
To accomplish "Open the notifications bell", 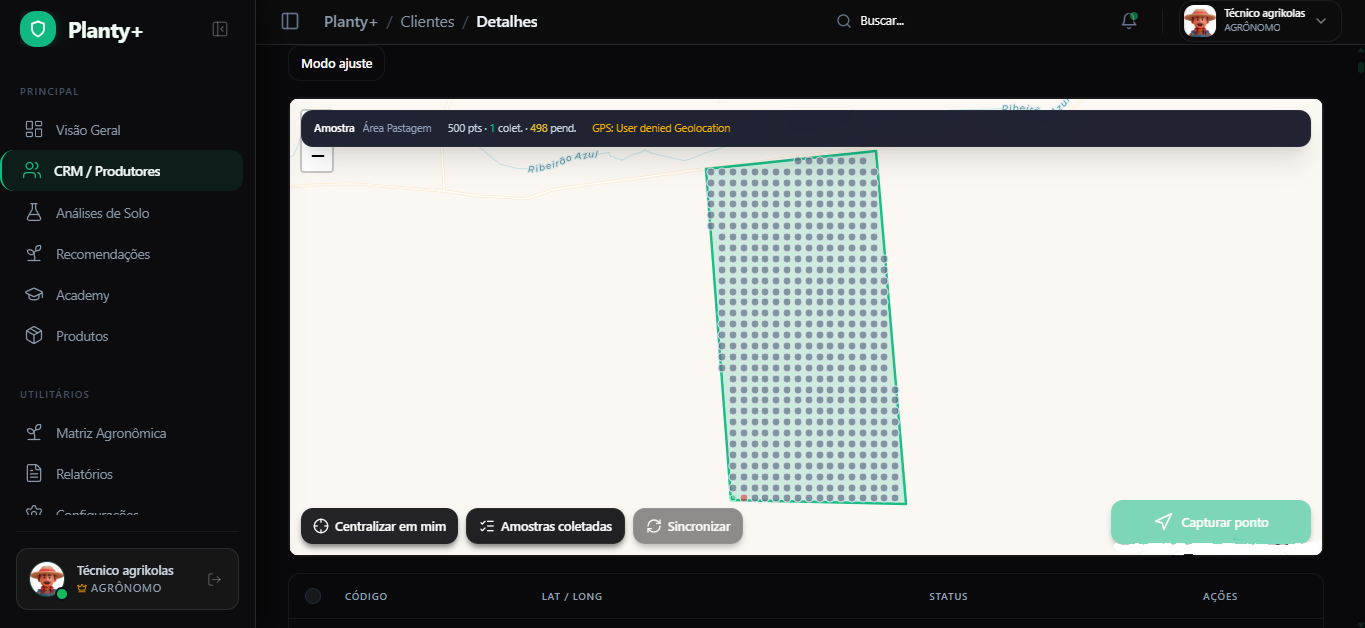I will tap(1129, 21).
